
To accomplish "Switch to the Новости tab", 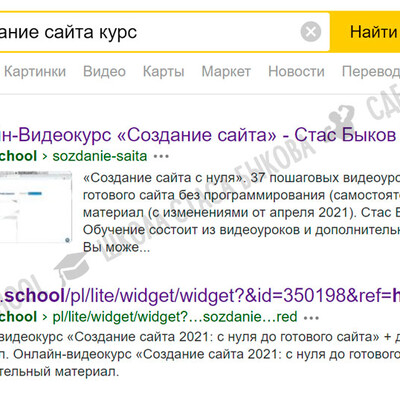I will click(296, 71).
